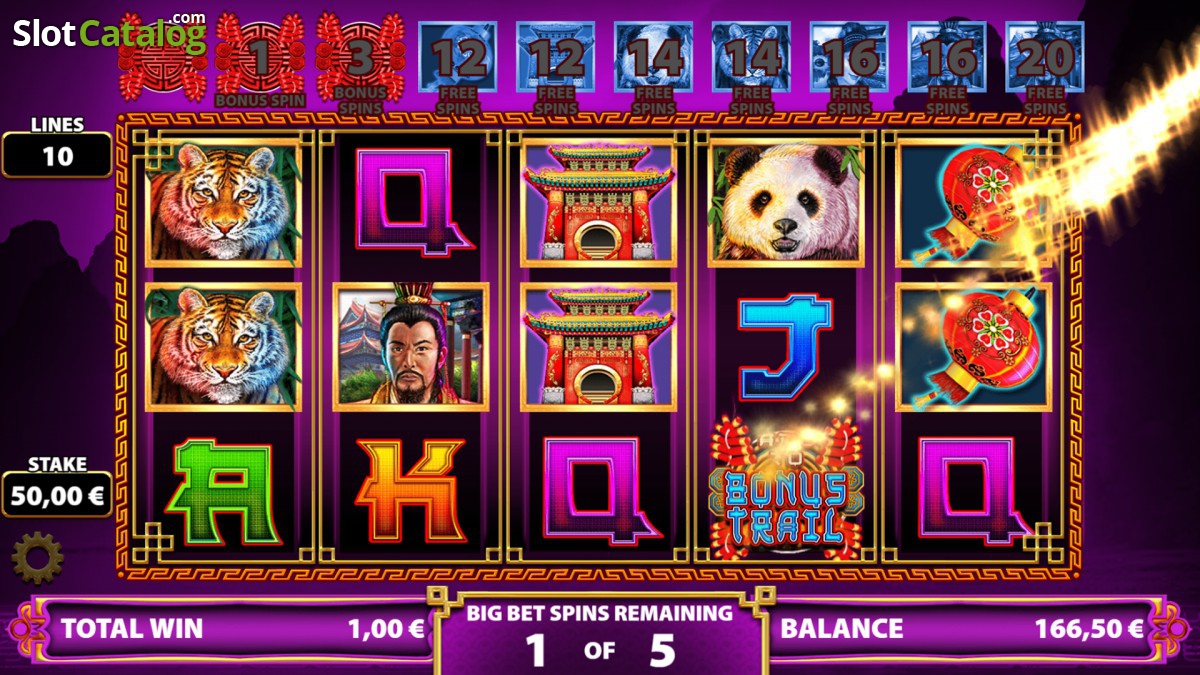Select the top temple gate symbol
The height and width of the screenshot is (675, 1200).
598,203
